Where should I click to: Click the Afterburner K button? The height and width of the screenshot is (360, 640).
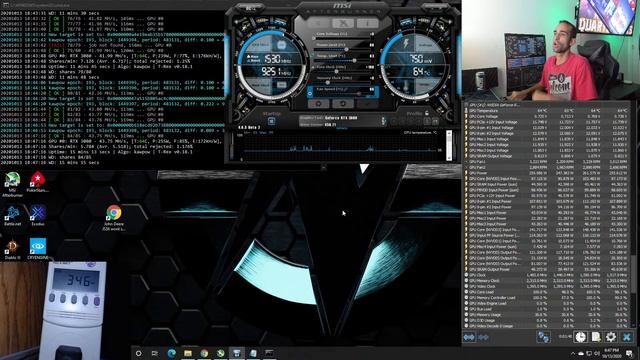pyautogui.click(x=319, y=23)
